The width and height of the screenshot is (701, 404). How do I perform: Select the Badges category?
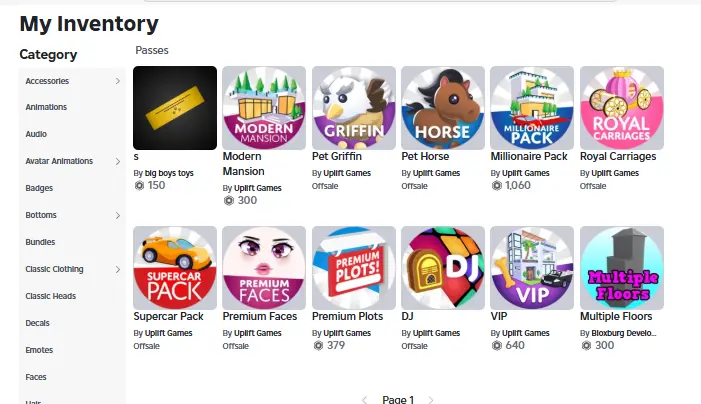(x=39, y=188)
